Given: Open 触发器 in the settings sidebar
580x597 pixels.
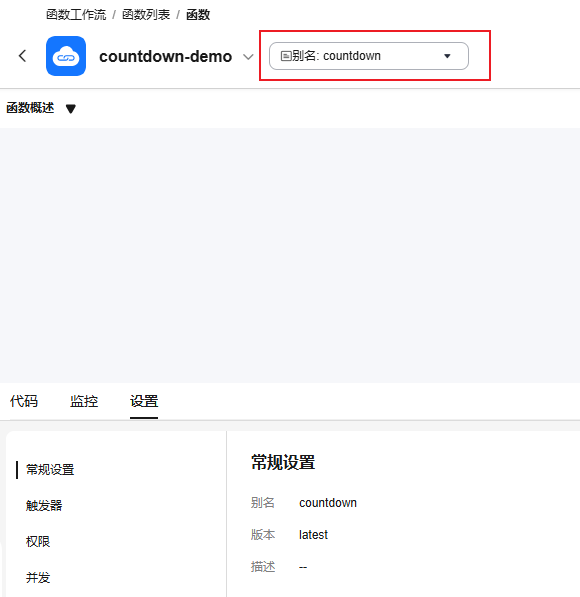Looking at the screenshot, I should [x=44, y=506].
